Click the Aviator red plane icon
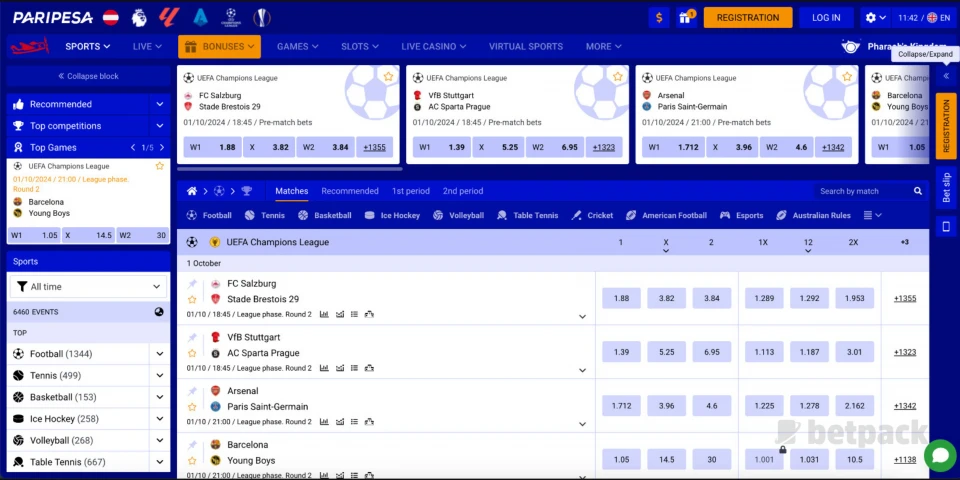The height and width of the screenshot is (480, 960). coord(29,46)
